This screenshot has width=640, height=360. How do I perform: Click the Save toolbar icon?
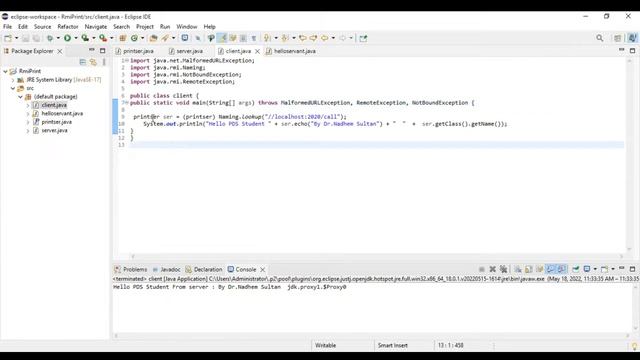[25, 38]
